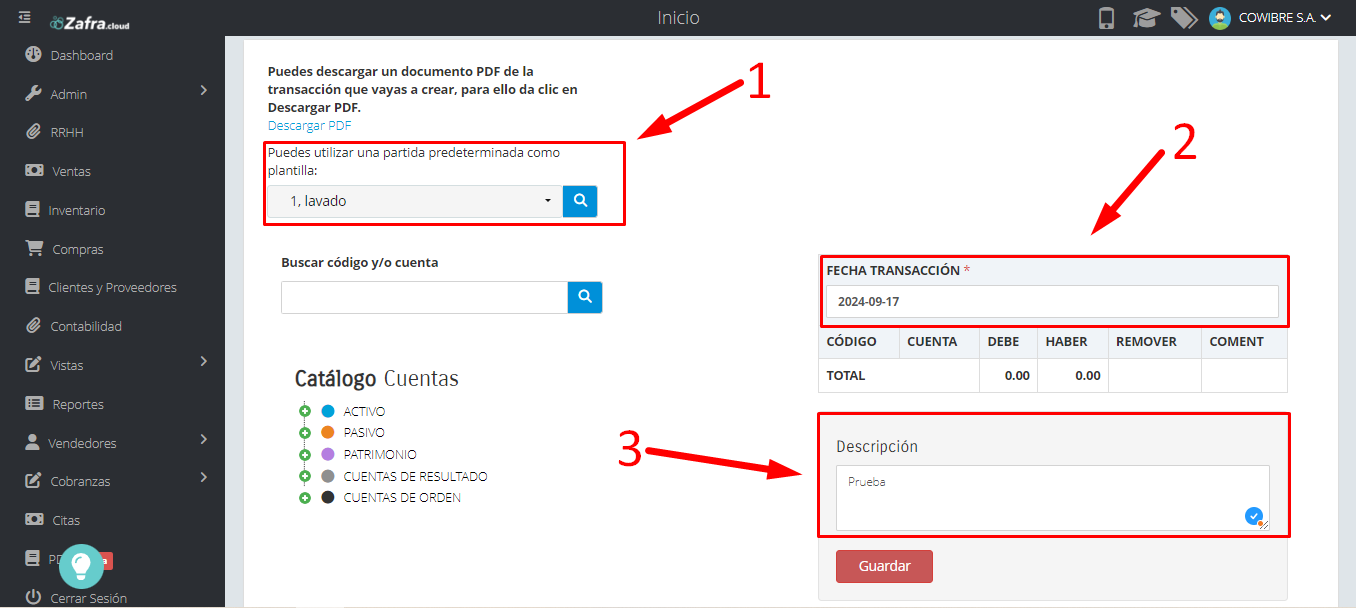The image size is (1356, 608).
Task: Click the Inicio page title
Action: click(x=678, y=18)
